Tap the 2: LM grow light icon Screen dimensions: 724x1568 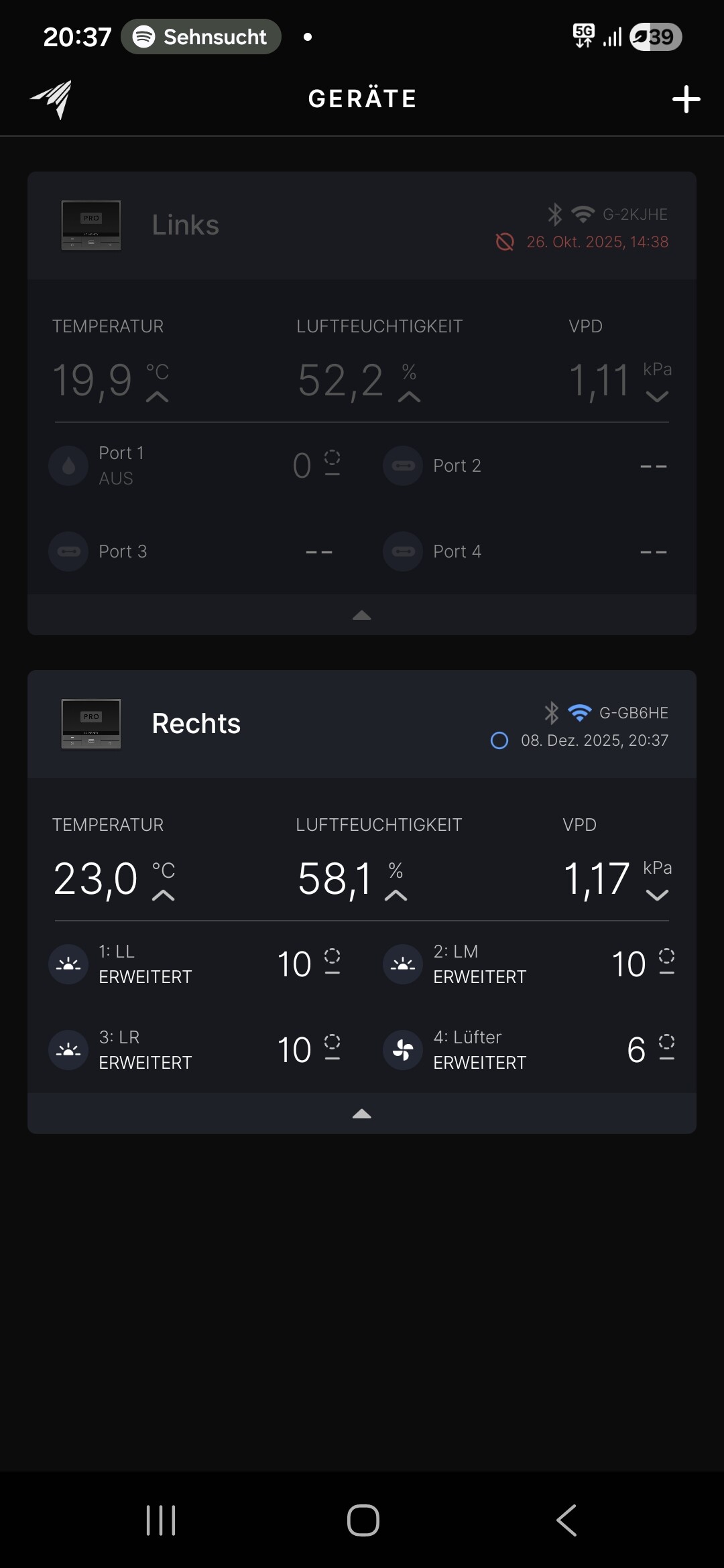point(403,964)
